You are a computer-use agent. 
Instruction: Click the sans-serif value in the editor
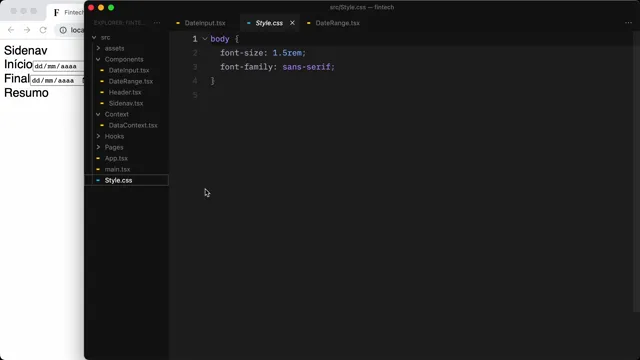(x=308, y=67)
